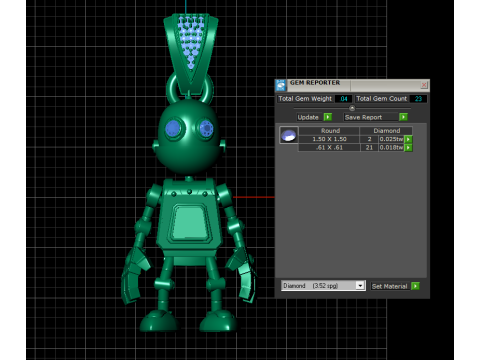The image size is (480, 360).
Task: Click green arrow next to Set Material
Action: [x=415, y=286]
